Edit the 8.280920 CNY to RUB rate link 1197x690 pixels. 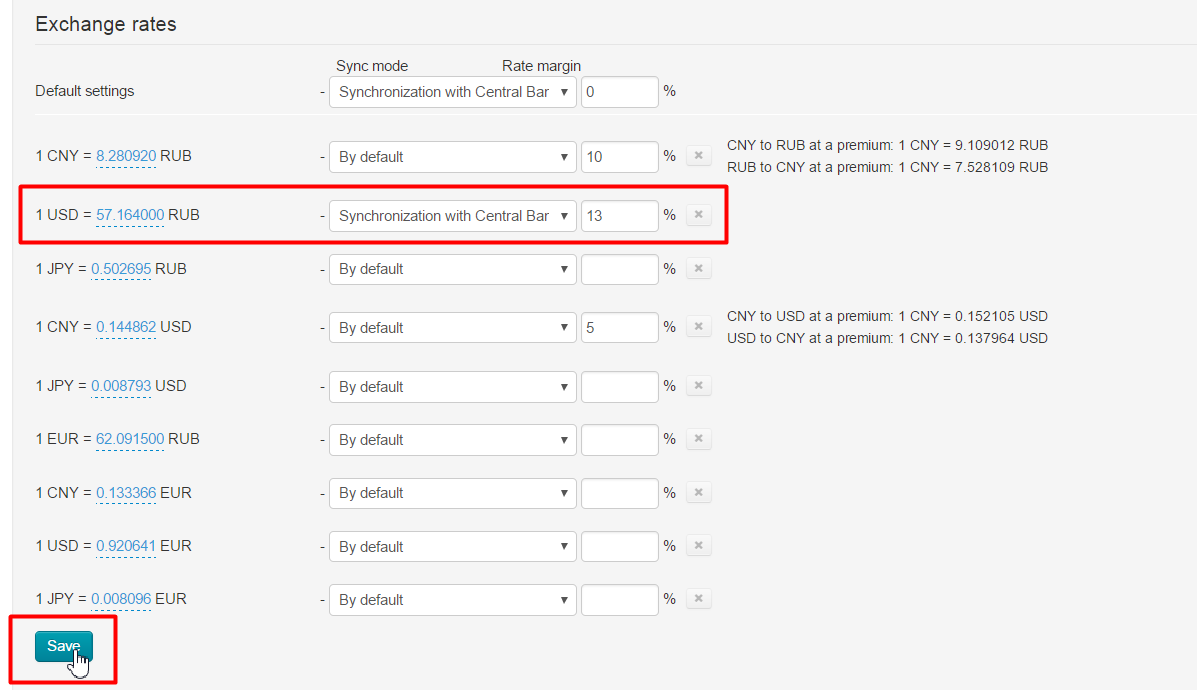[x=126, y=156]
